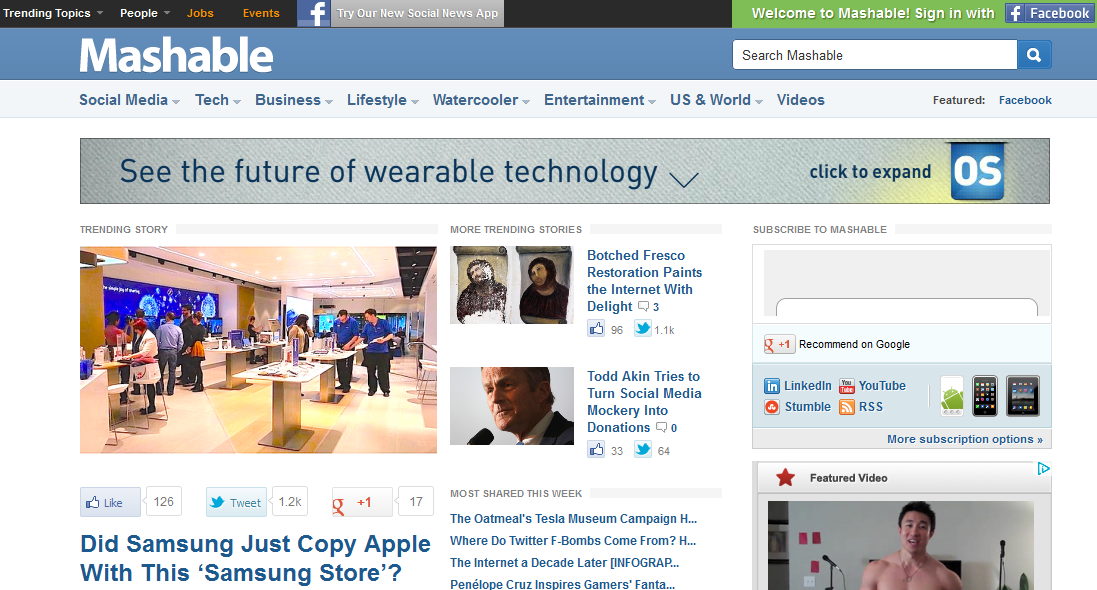Tweet the Todd Akin story bird icon
Screen dimensions: 1097x590
click(642, 449)
